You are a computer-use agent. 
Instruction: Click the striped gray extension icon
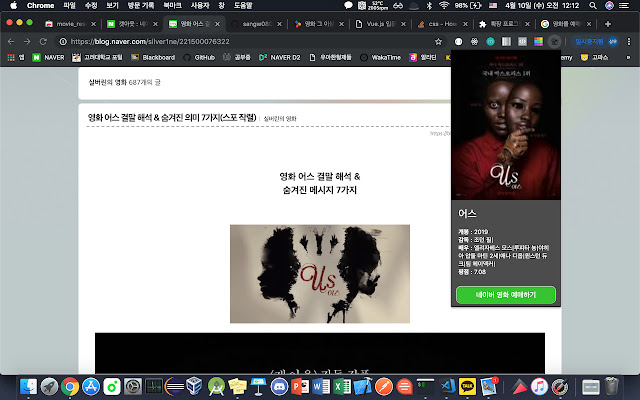click(x=506, y=41)
